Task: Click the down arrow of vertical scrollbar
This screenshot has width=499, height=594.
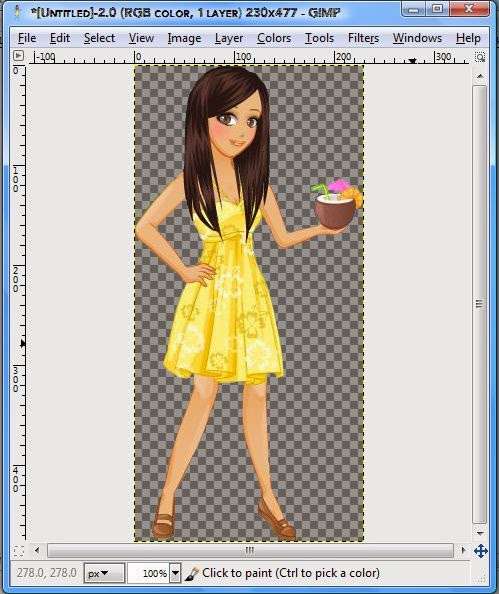Action: pyautogui.click(x=480, y=533)
